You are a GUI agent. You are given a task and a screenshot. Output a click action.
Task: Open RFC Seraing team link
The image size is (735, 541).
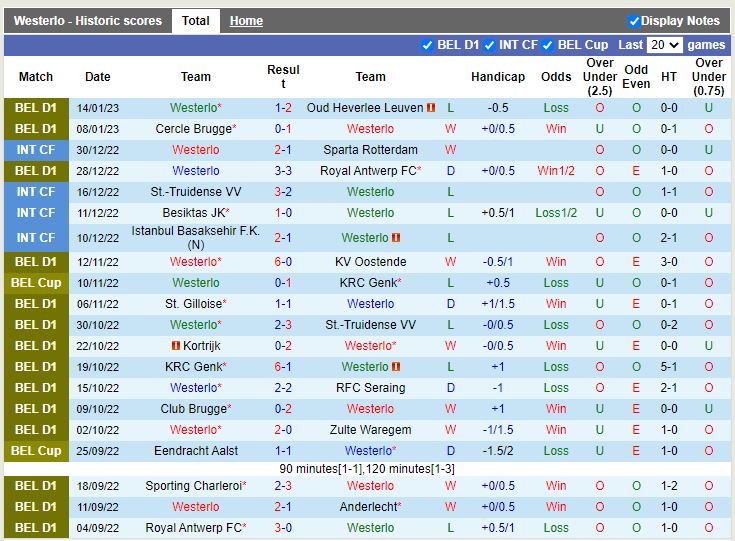tap(370, 388)
